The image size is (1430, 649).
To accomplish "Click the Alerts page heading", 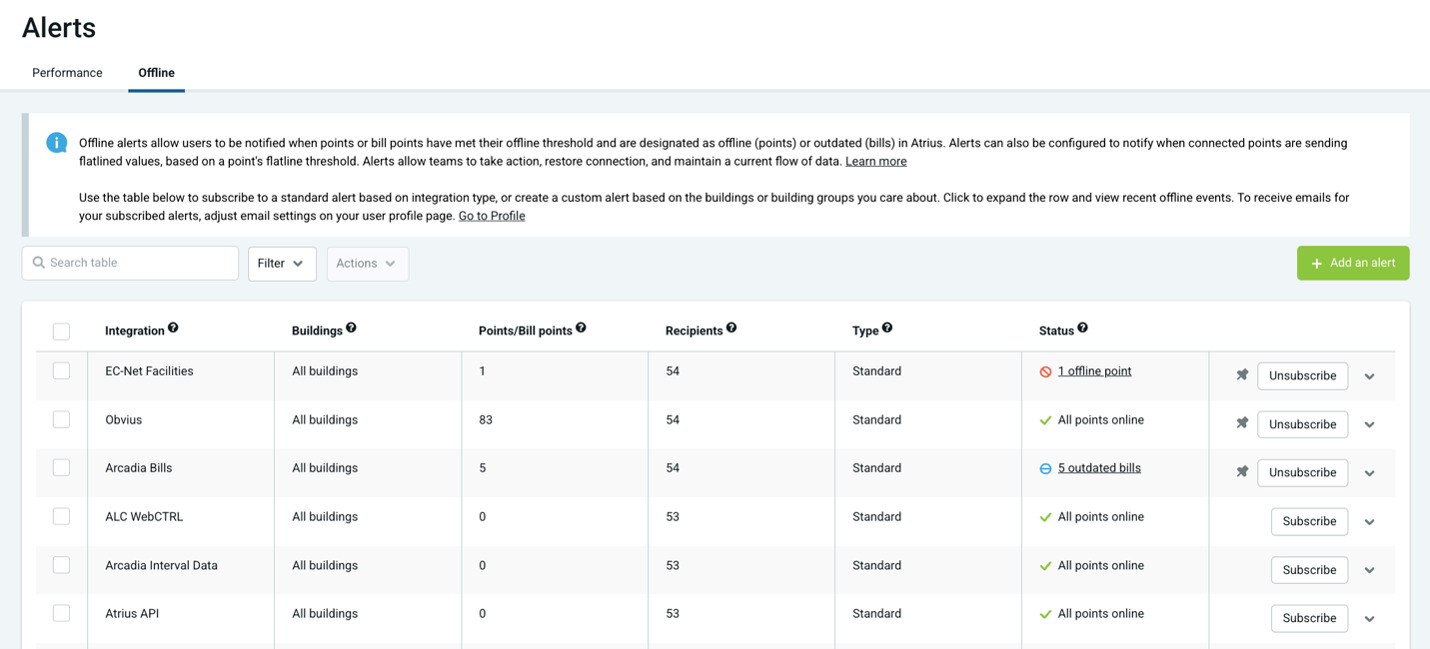I will click(59, 28).
